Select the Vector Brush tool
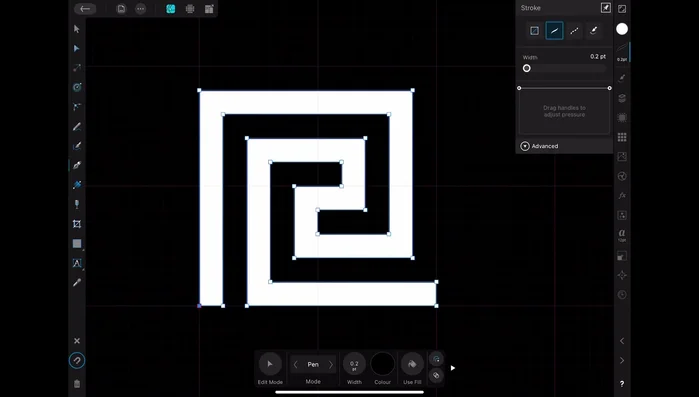The height and width of the screenshot is (397, 699). click(77, 146)
